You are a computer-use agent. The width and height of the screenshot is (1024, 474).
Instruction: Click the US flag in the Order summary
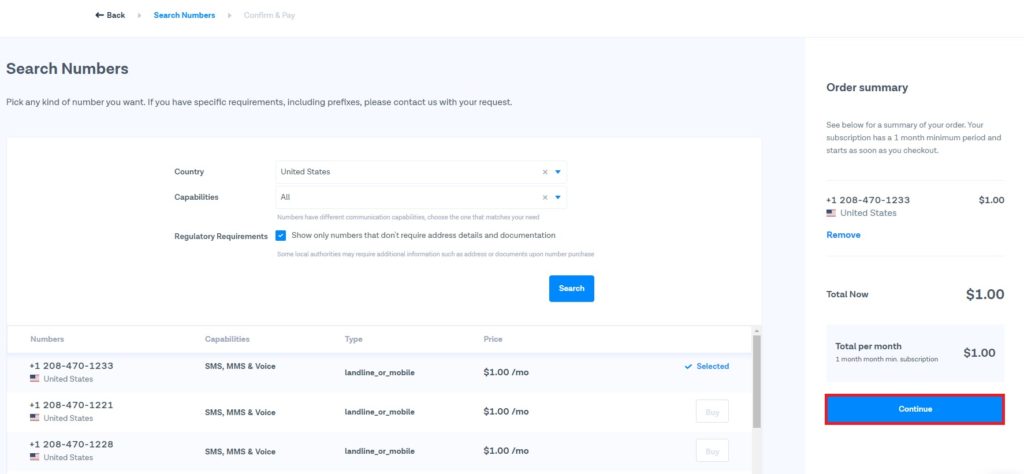point(831,213)
